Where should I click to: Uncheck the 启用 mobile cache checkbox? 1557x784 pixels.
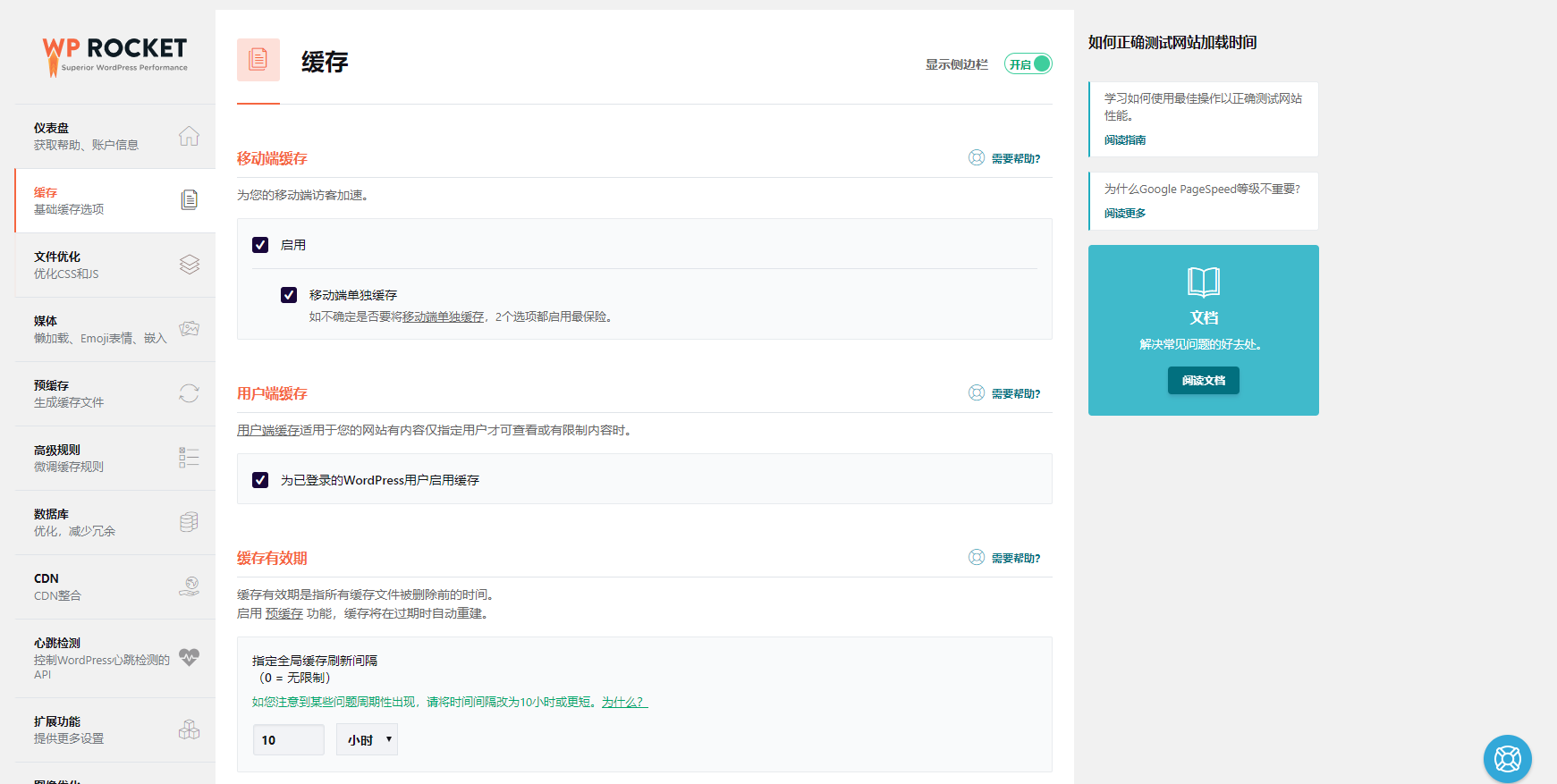(260, 245)
